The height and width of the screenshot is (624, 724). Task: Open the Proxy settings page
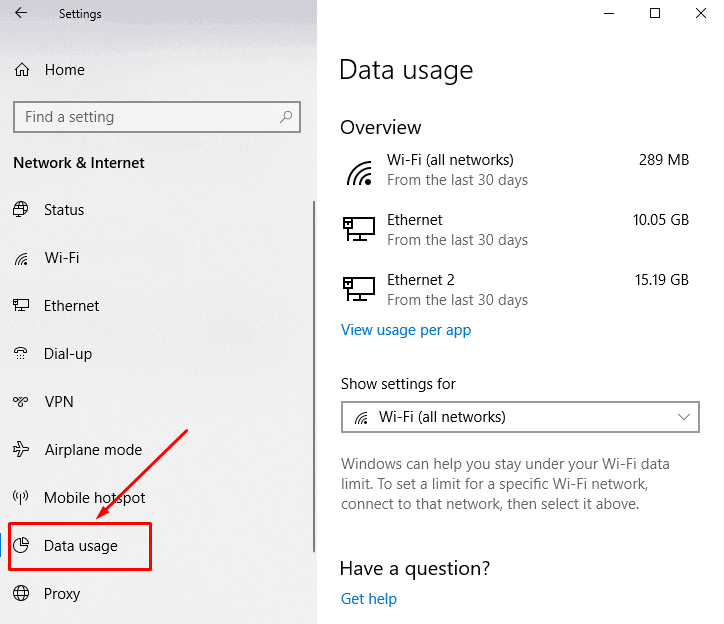pos(62,594)
